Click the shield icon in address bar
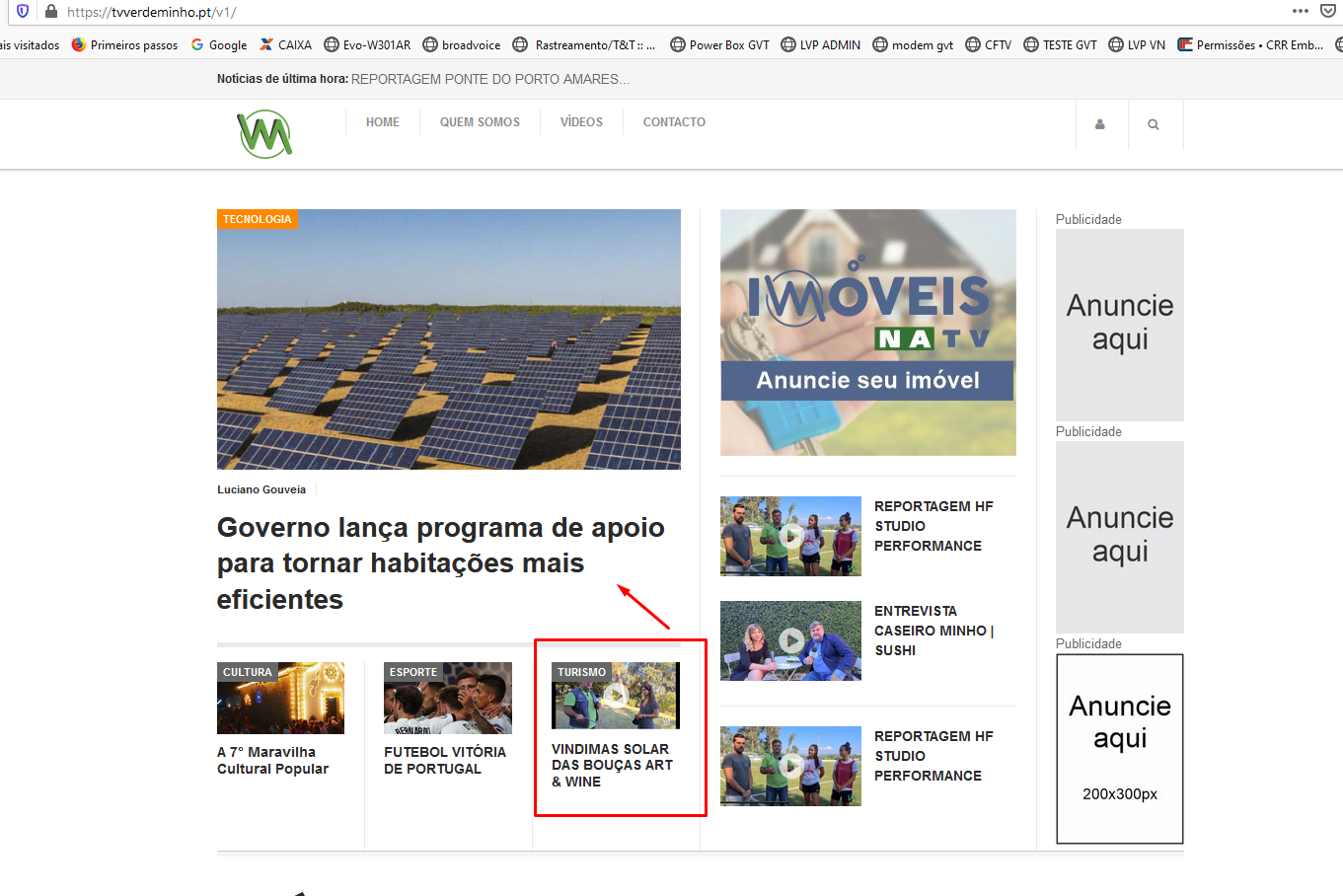Viewport: 1343px width, 896px height. (23, 12)
